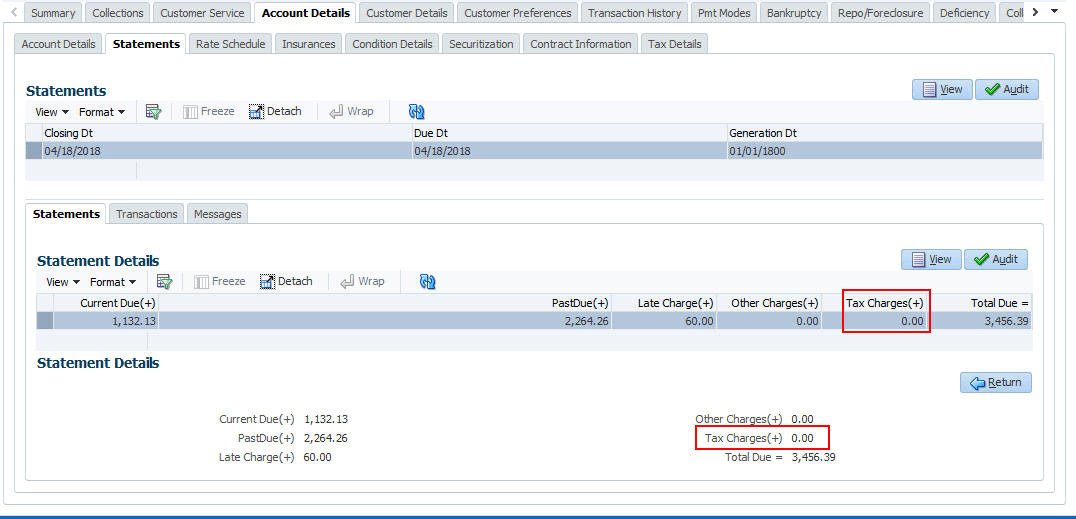Select the lower Statements tab

67,214
